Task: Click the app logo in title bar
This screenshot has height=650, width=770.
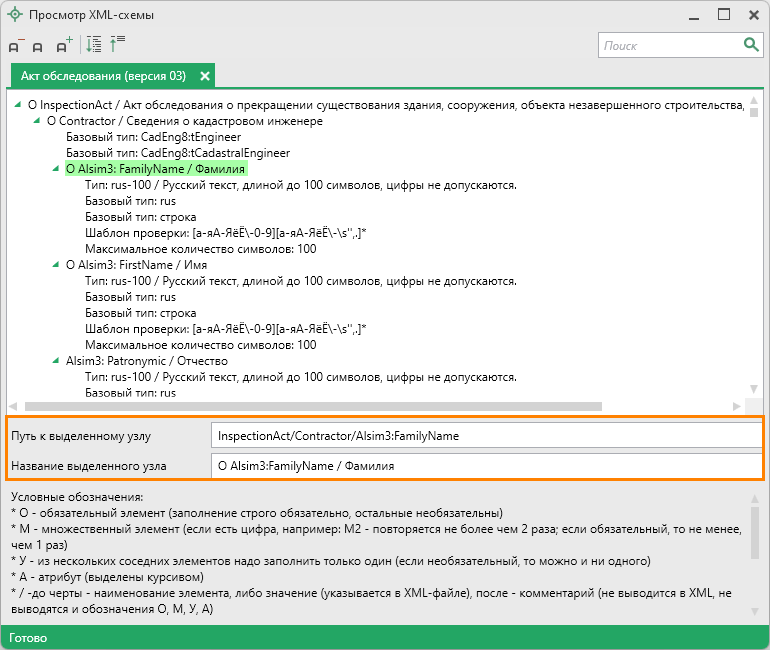Action: [14, 15]
